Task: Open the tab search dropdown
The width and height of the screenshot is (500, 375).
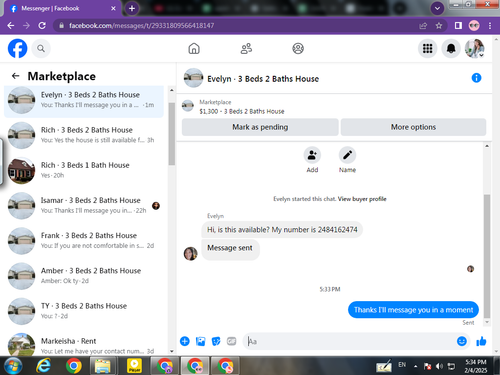Action: pos(437,8)
